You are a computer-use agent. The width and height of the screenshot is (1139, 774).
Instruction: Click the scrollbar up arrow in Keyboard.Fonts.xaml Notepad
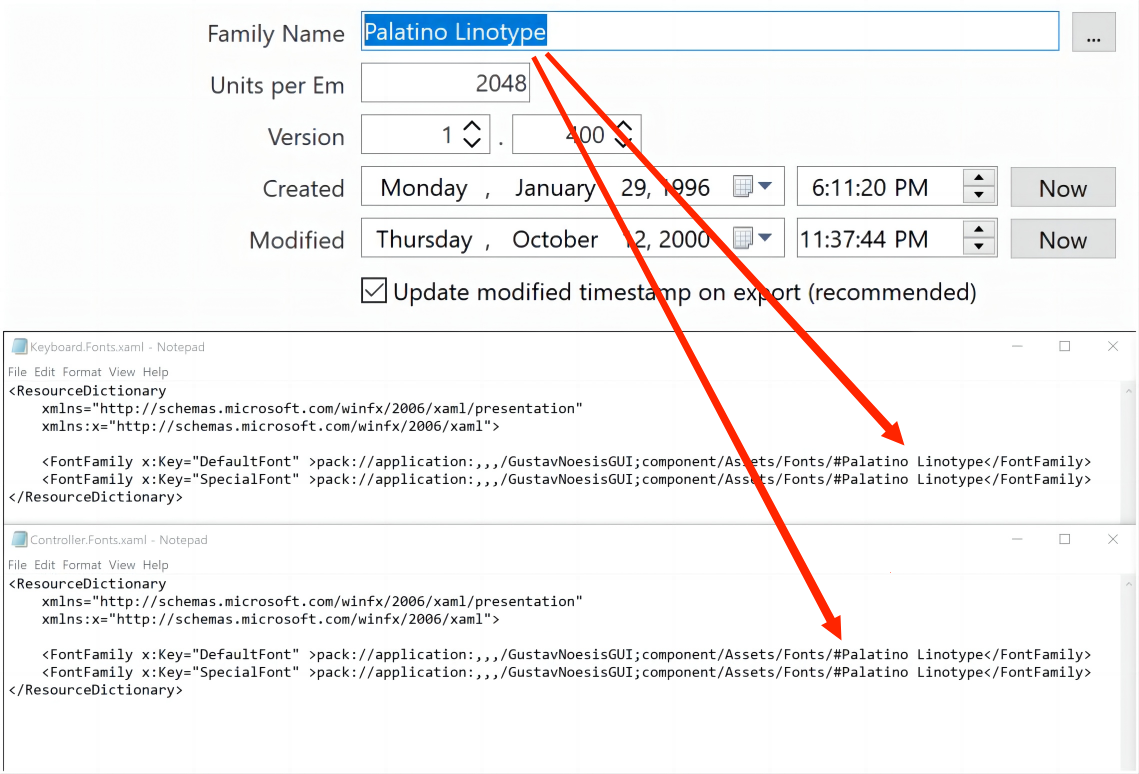tap(1128, 391)
